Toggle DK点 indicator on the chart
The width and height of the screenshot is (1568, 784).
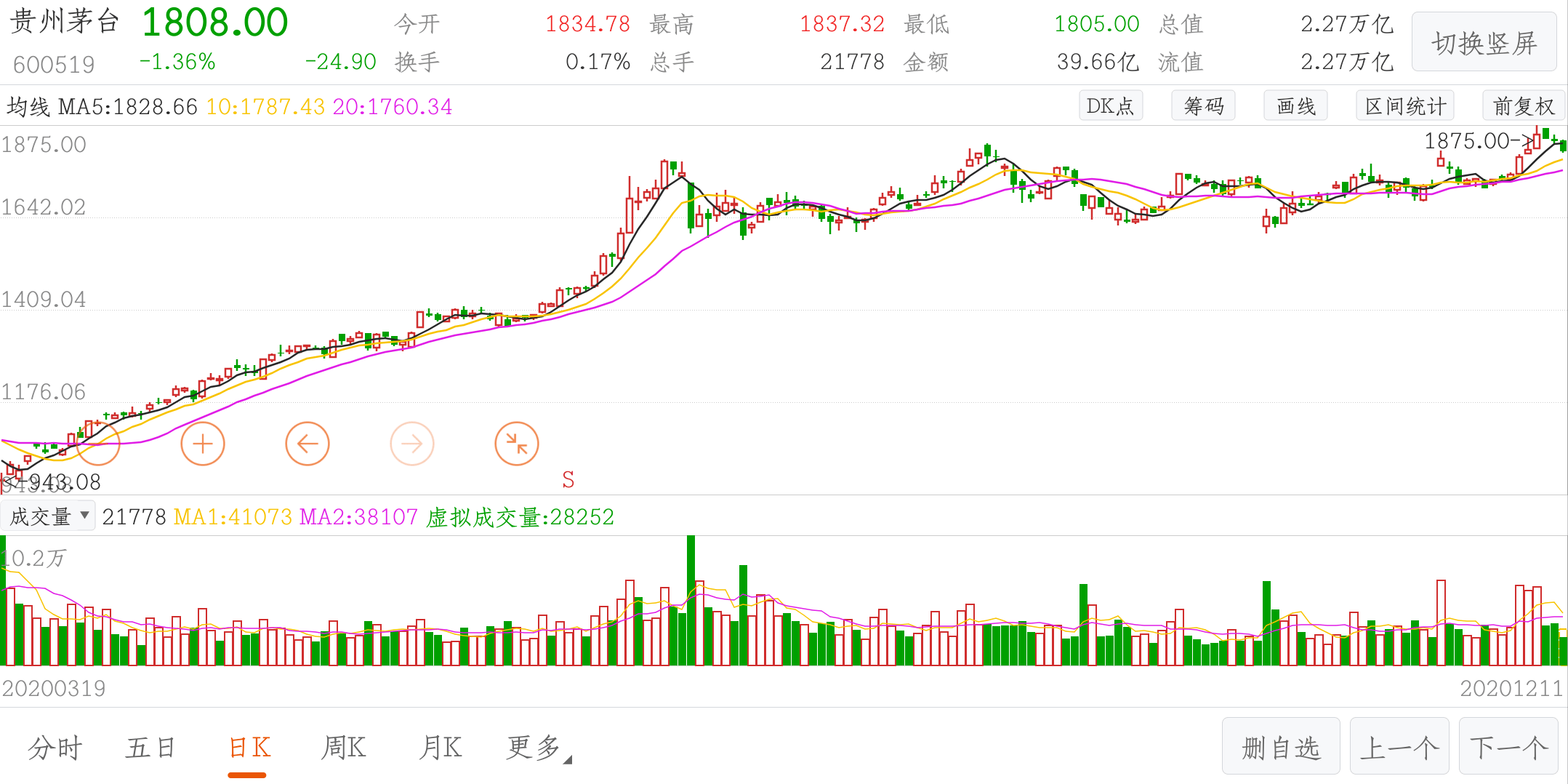(1110, 106)
